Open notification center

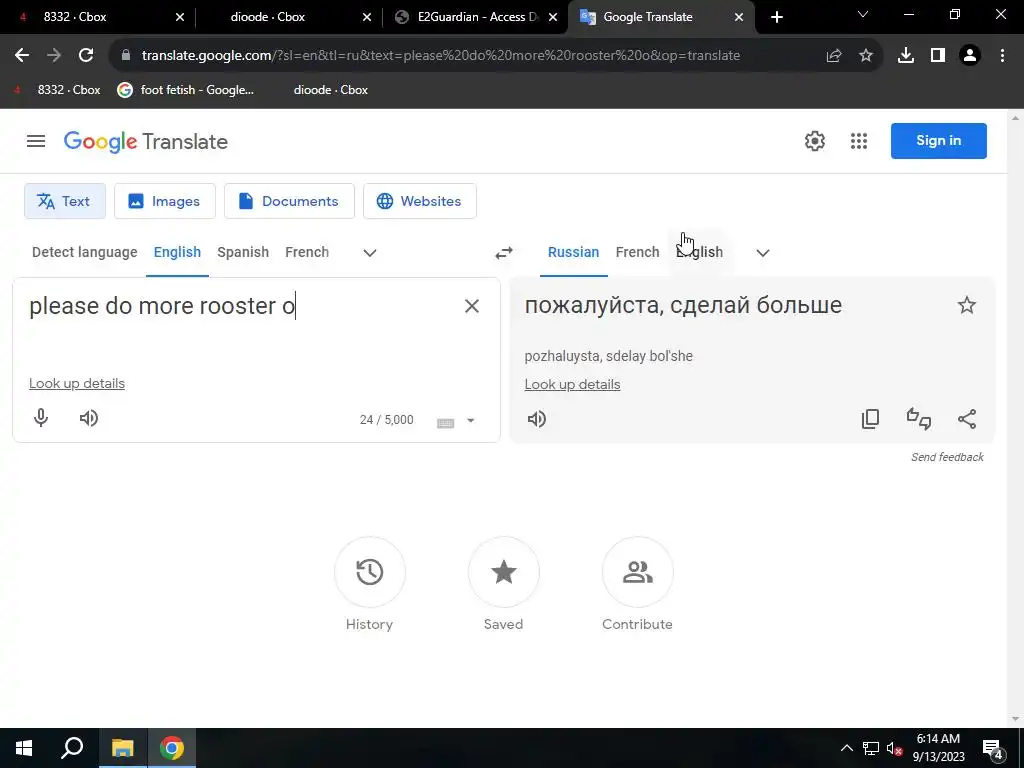(x=993, y=749)
